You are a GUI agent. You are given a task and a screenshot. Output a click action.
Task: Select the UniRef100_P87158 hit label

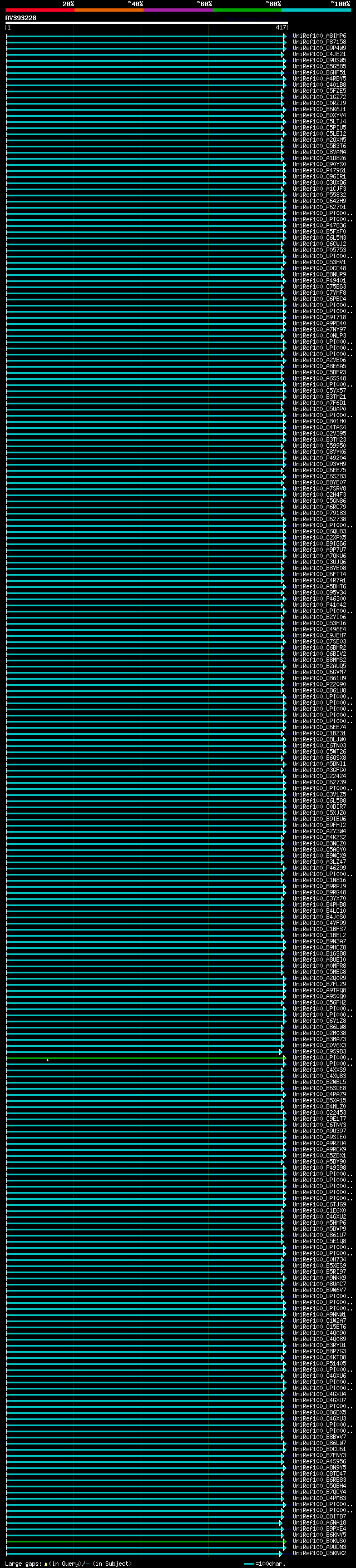pyautogui.click(x=319, y=42)
